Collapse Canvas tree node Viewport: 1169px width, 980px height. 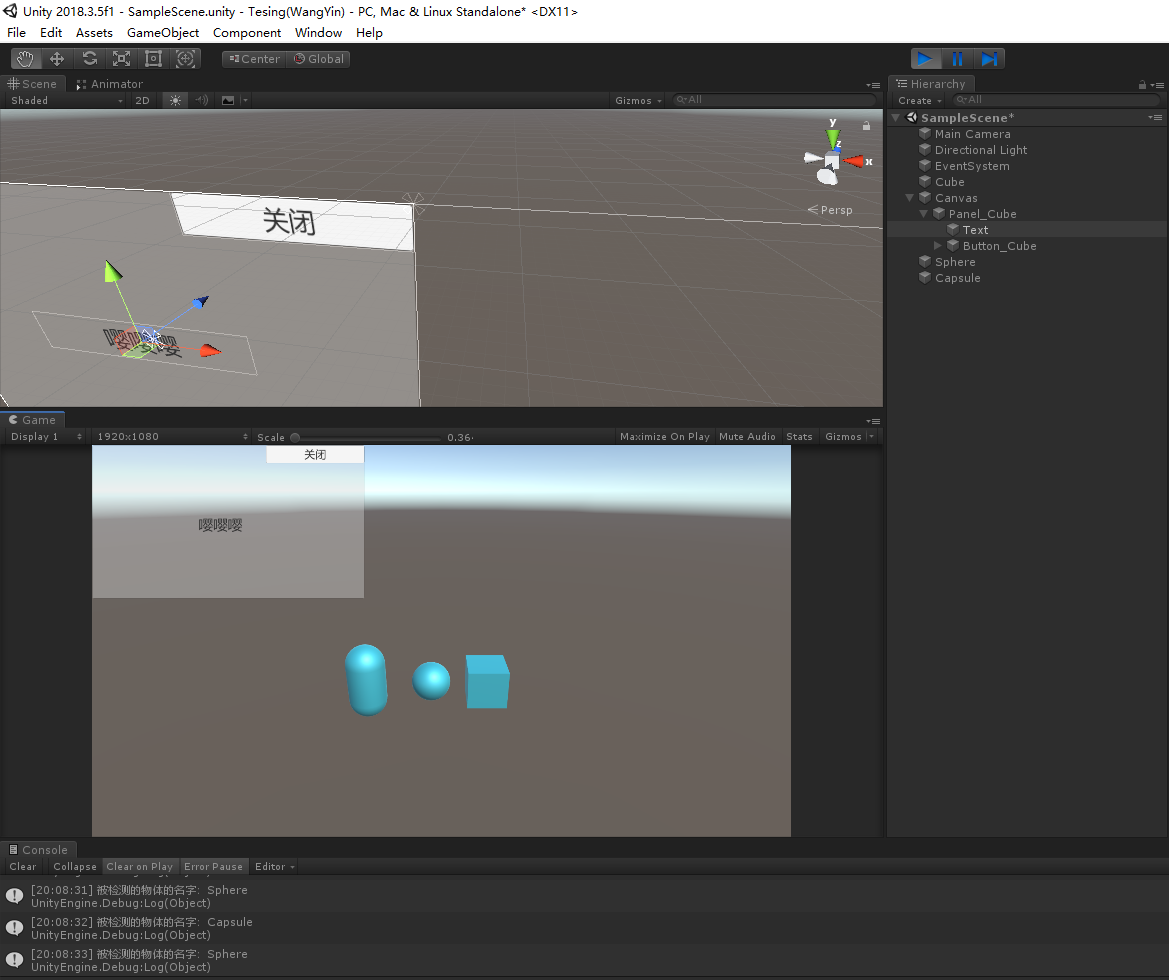pyautogui.click(x=910, y=198)
